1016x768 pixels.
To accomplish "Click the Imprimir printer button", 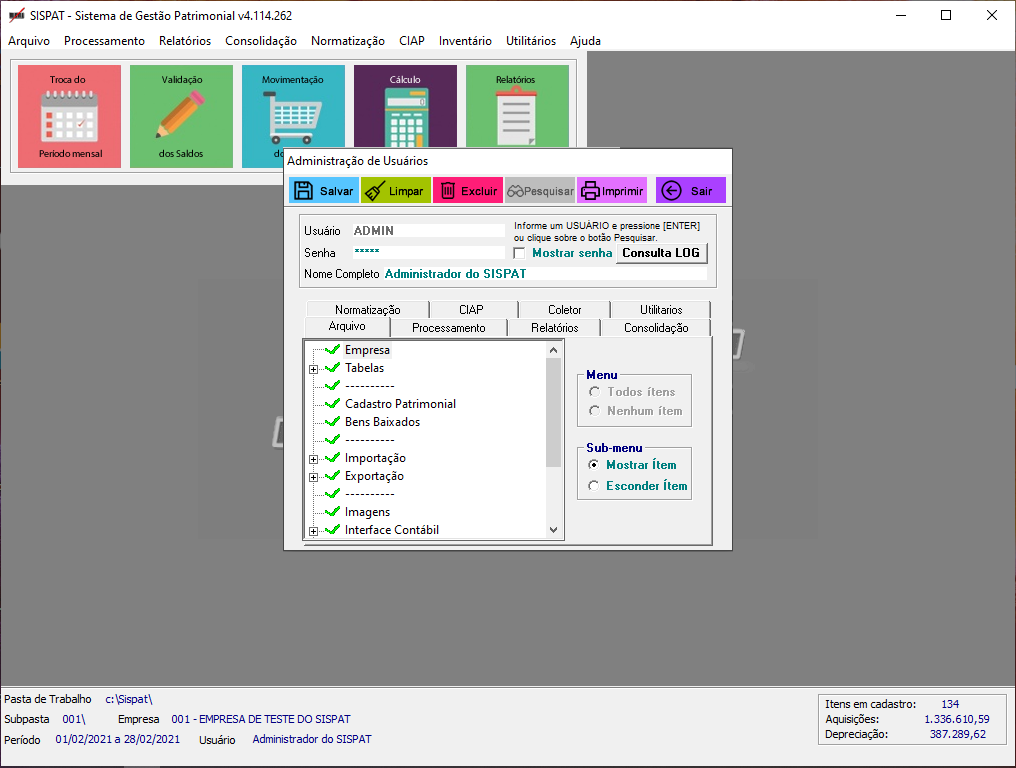I will click(612, 191).
